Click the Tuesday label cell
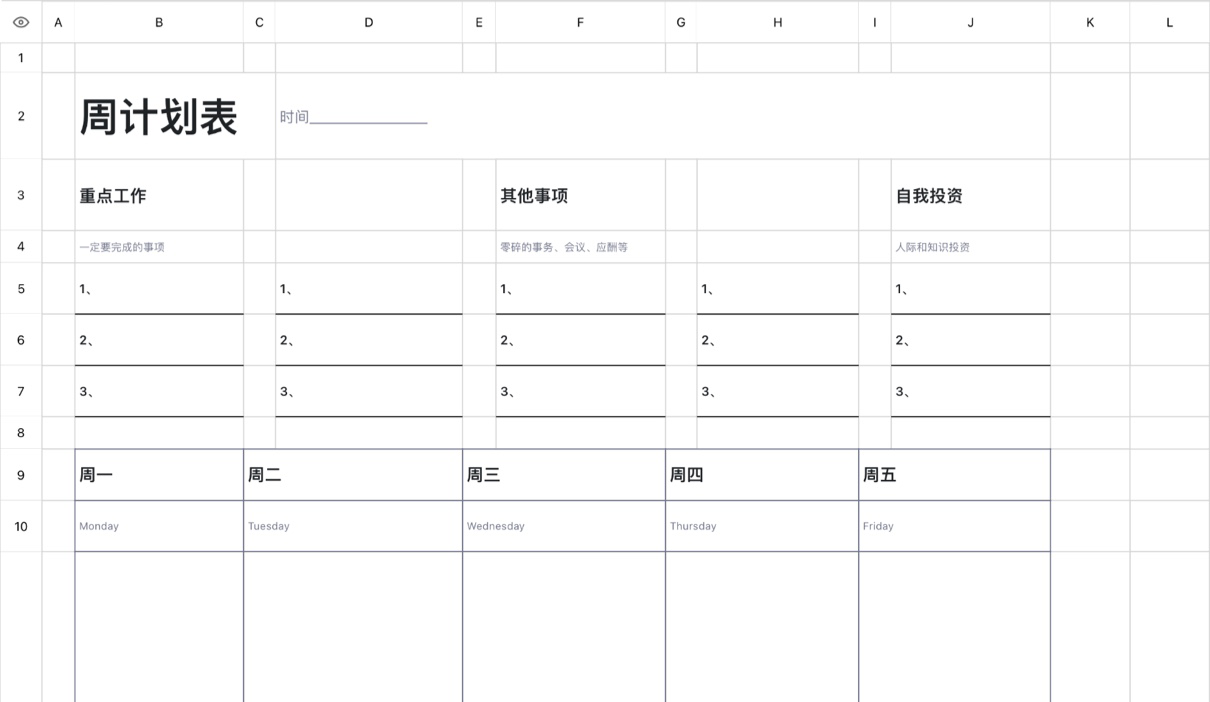 (x=353, y=526)
